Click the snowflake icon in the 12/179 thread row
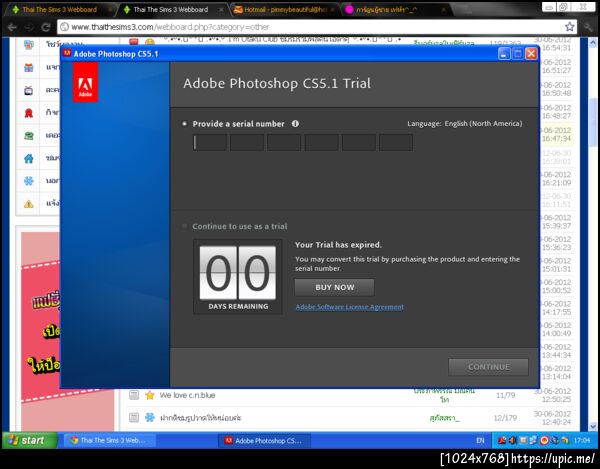Image resolution: width=600 pixels, height=469 pixels. pyautogui.click(x=150, y=417)
